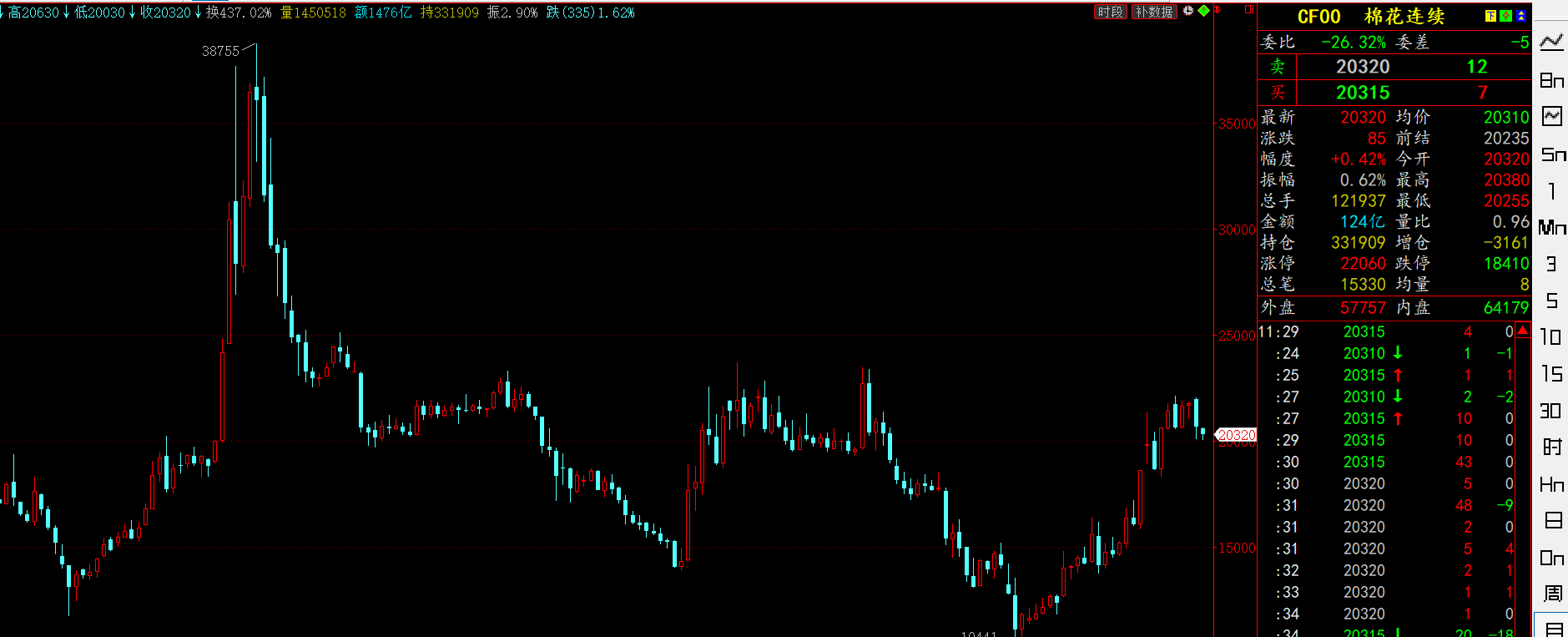
Task: Switch to the 3-minute period
Action: [1552, 264]
